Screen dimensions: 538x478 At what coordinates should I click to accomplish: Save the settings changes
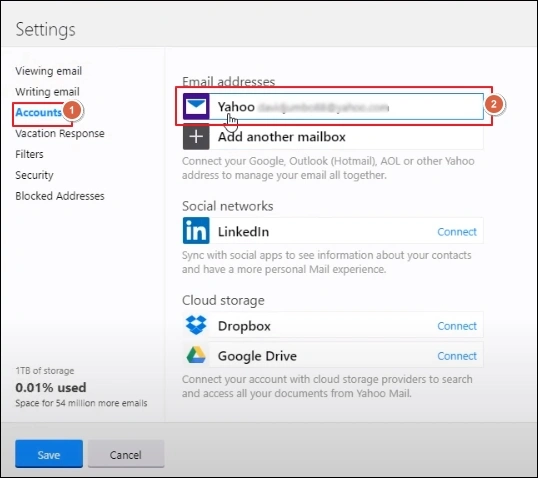49,454
